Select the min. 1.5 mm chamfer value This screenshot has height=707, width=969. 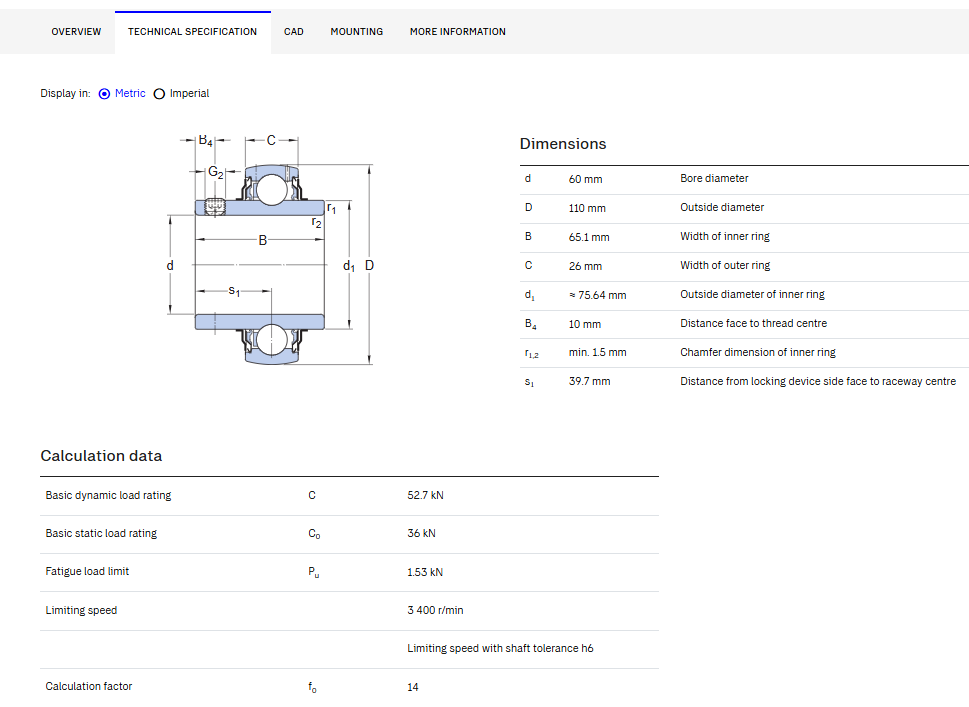tap(598, 352)
